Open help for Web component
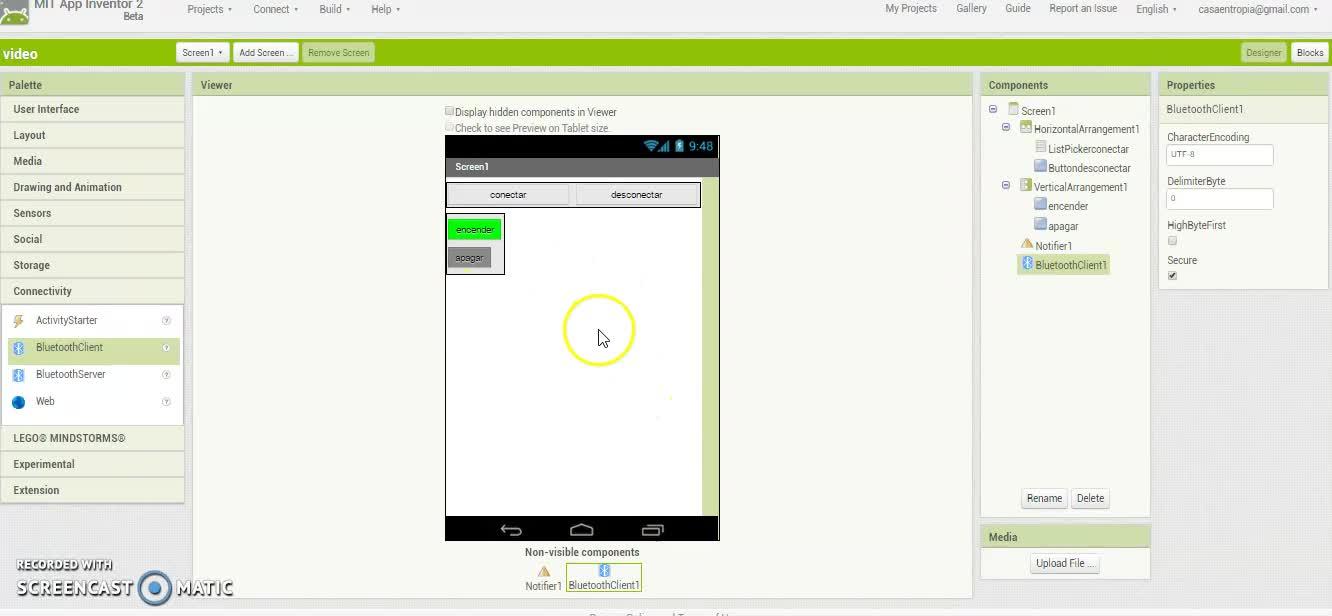This screenshot has height=616, width=1332. (166, 402)
